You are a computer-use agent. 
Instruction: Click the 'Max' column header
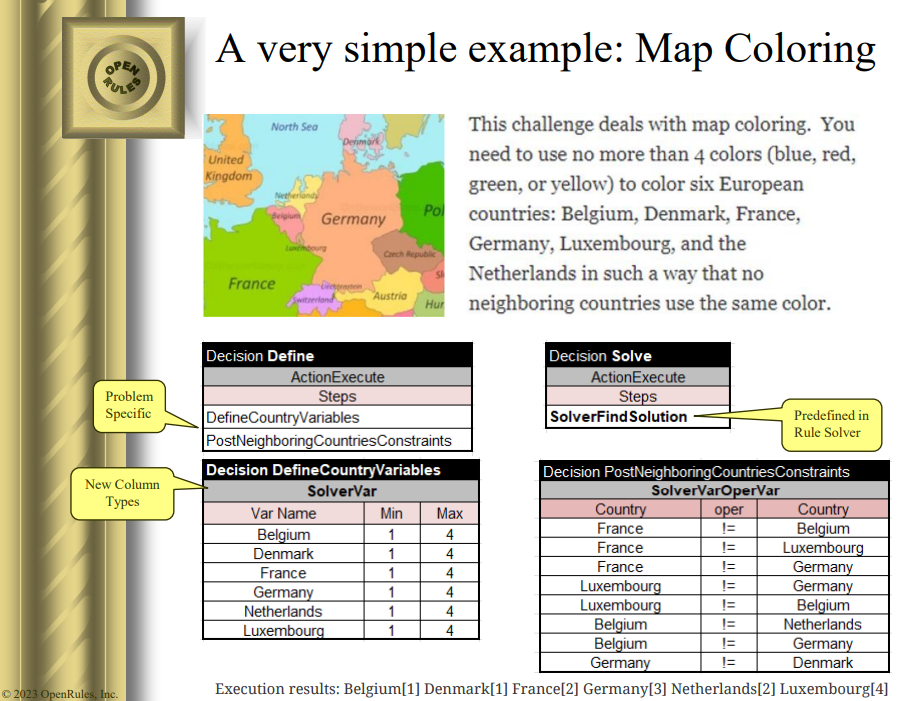pyautogui.click(x=449, y=514)
